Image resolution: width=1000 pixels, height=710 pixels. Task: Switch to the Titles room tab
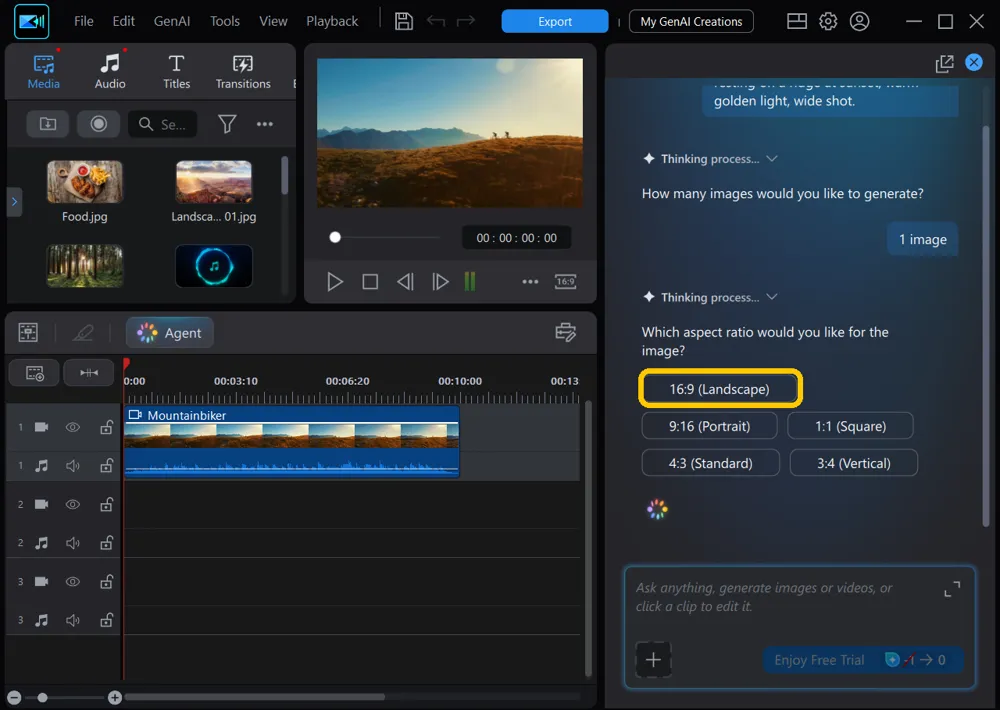(176, 71)
